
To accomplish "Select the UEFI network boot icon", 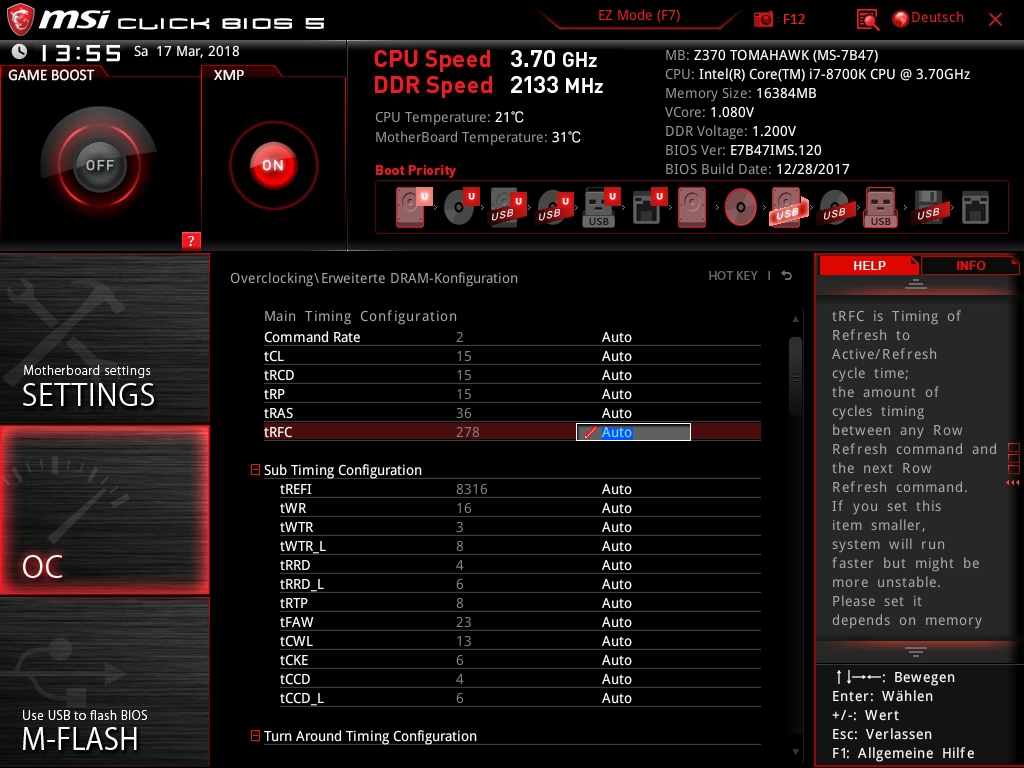I will pyautogui.click(x=648, y=208).
